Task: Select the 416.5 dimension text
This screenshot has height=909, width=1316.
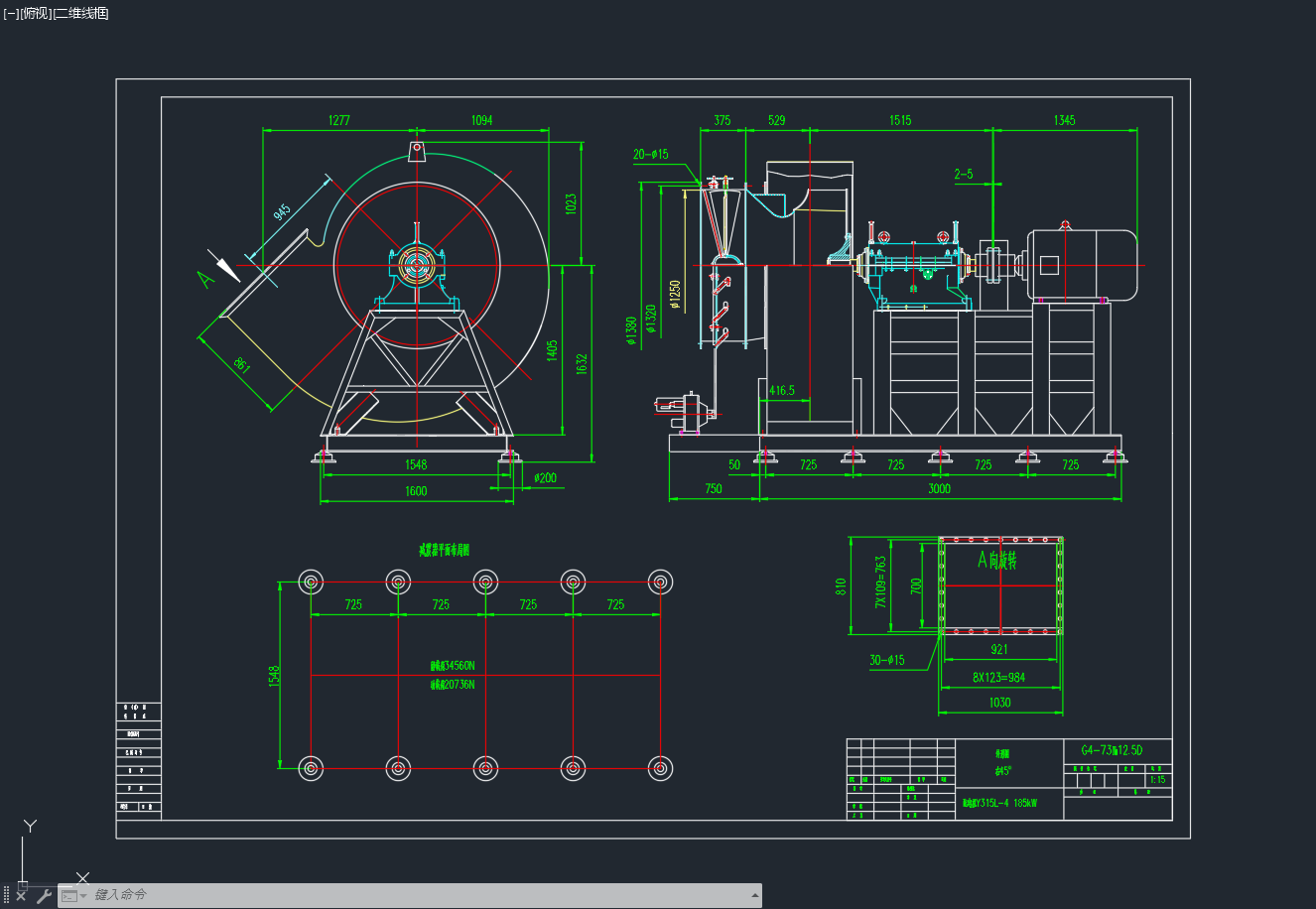Action: coord(782,390)
